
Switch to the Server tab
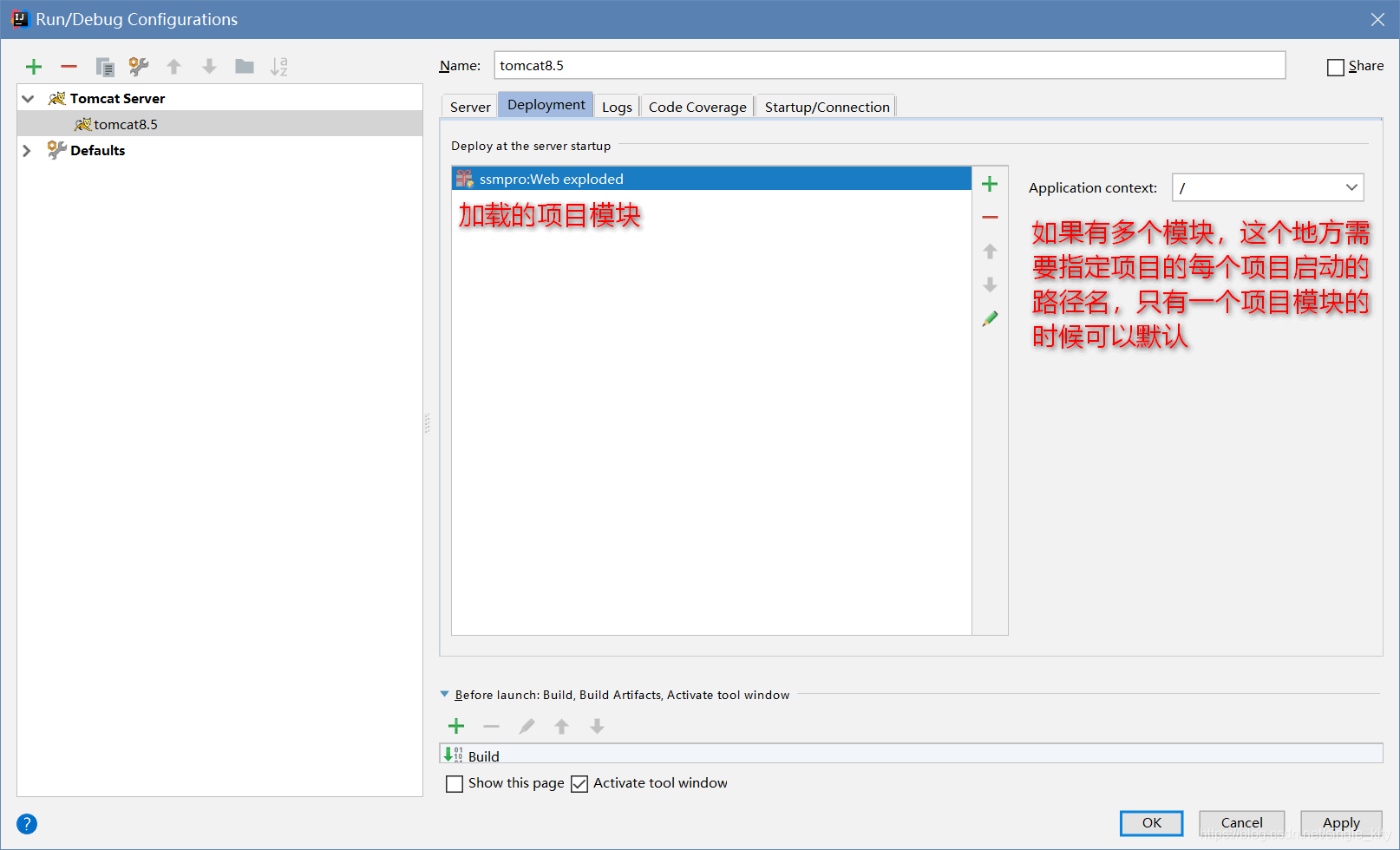pos(470,107)
